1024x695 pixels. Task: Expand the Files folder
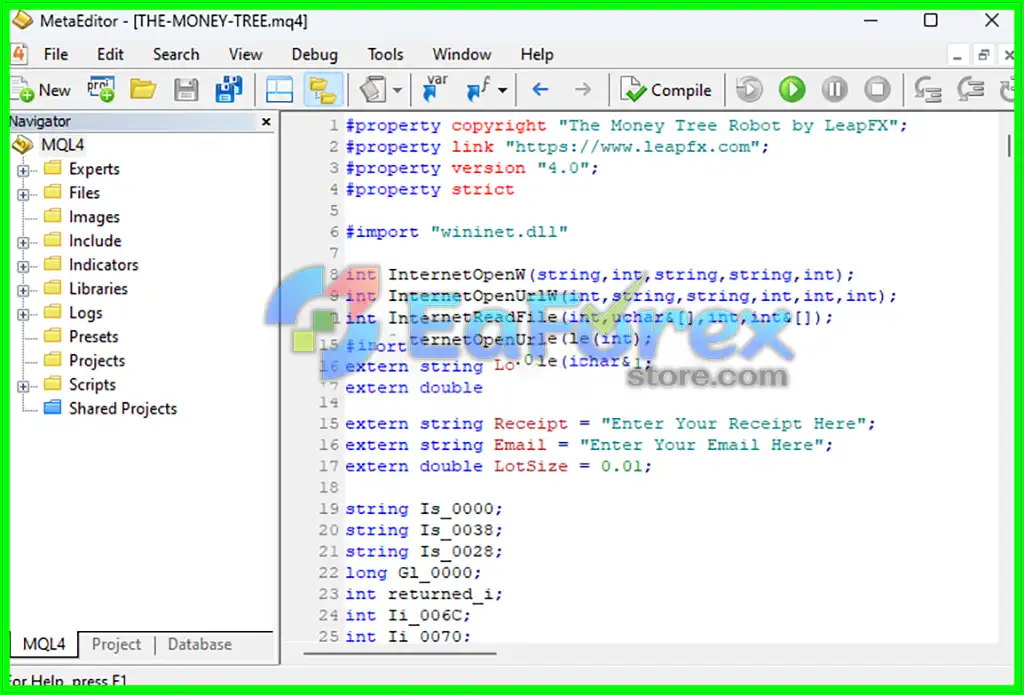point(24,195)
